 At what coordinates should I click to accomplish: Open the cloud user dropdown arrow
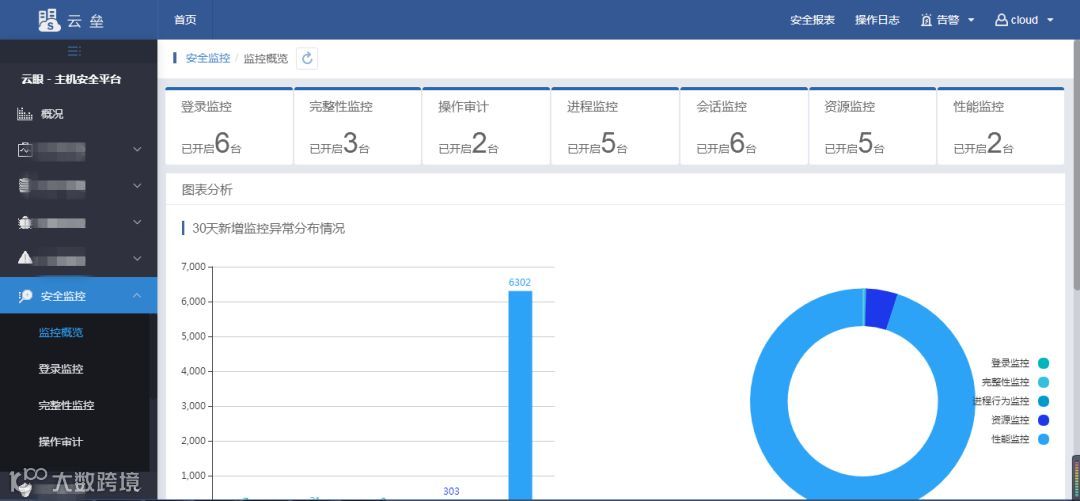pos(1050,20)
